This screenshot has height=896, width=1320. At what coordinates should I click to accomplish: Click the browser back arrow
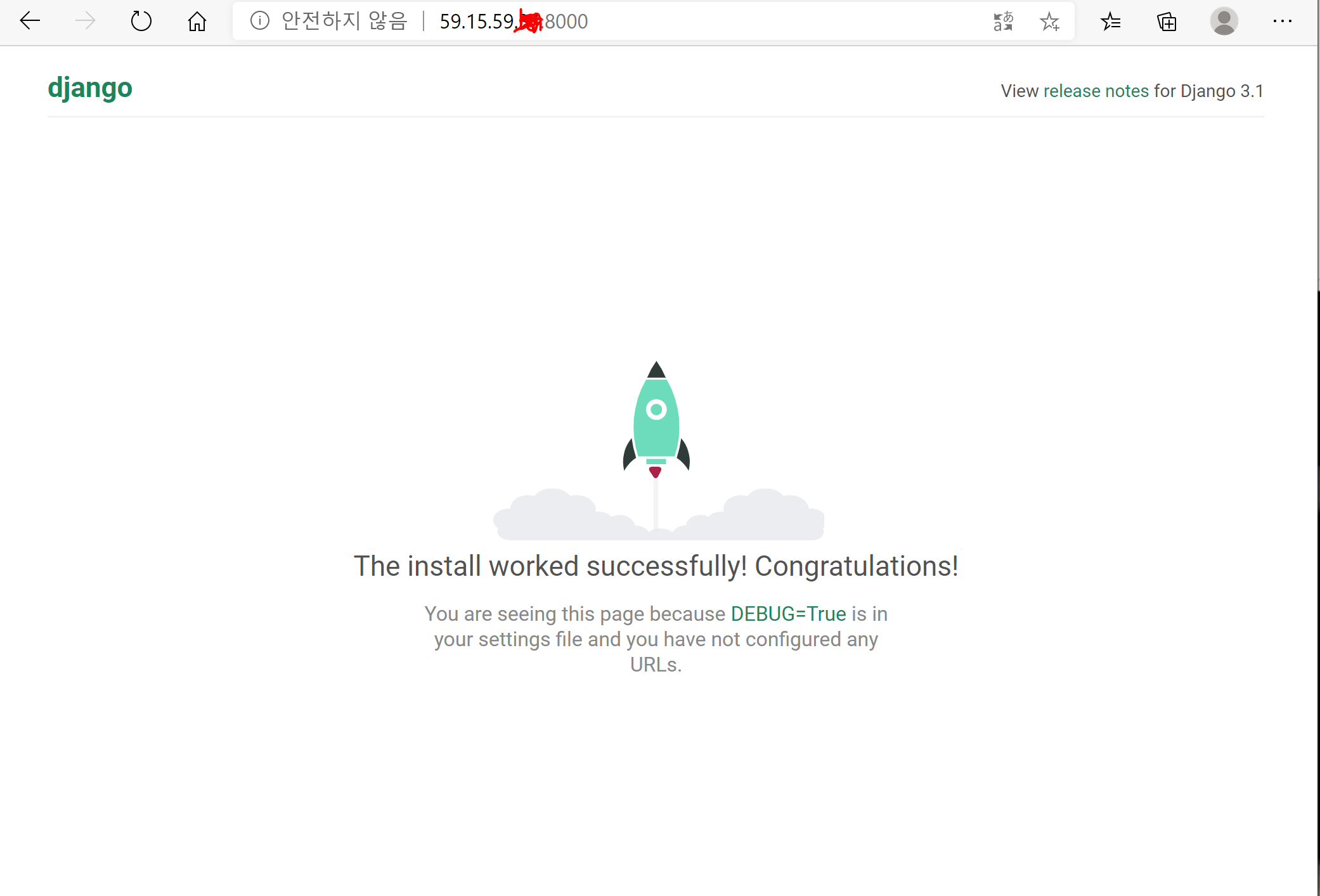tap(30, 22)
